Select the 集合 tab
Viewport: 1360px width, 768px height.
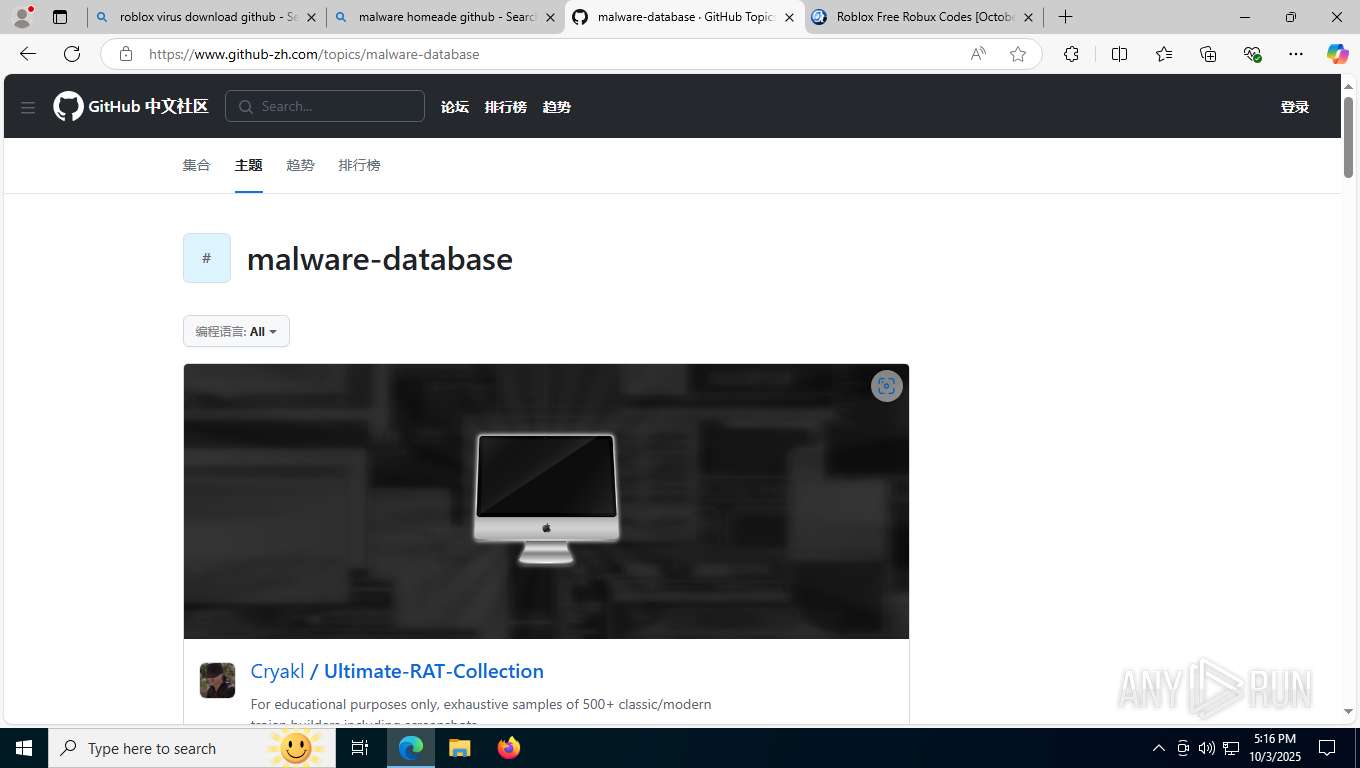coord(196,165)
